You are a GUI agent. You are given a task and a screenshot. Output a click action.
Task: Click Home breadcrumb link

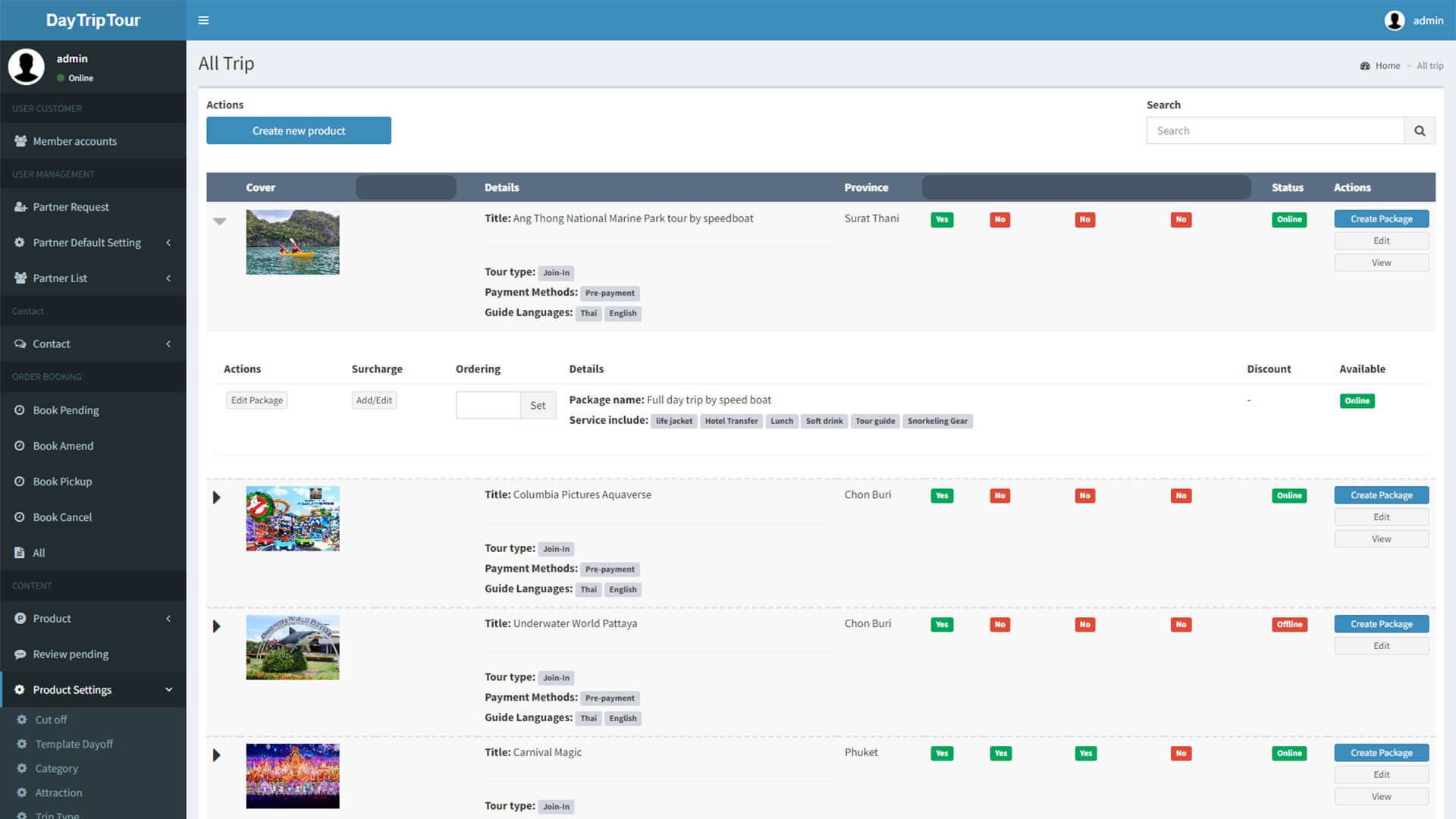point(1387,66)
